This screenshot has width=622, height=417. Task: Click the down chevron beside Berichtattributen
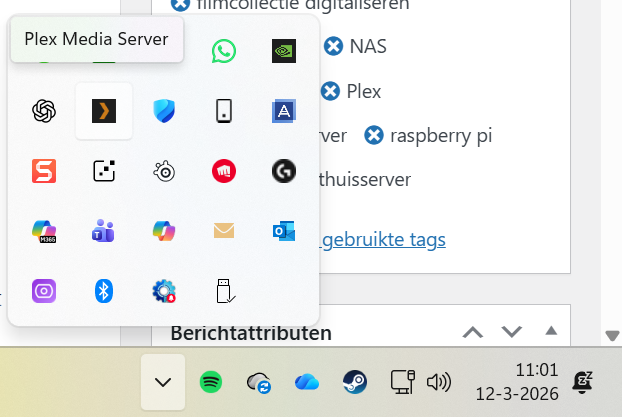pos(512,331)
